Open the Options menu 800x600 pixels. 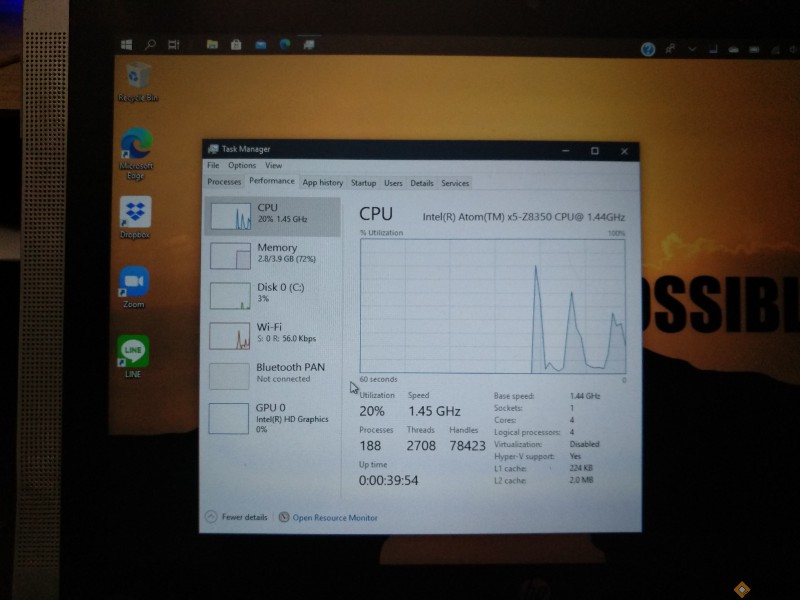pos(242,166)
